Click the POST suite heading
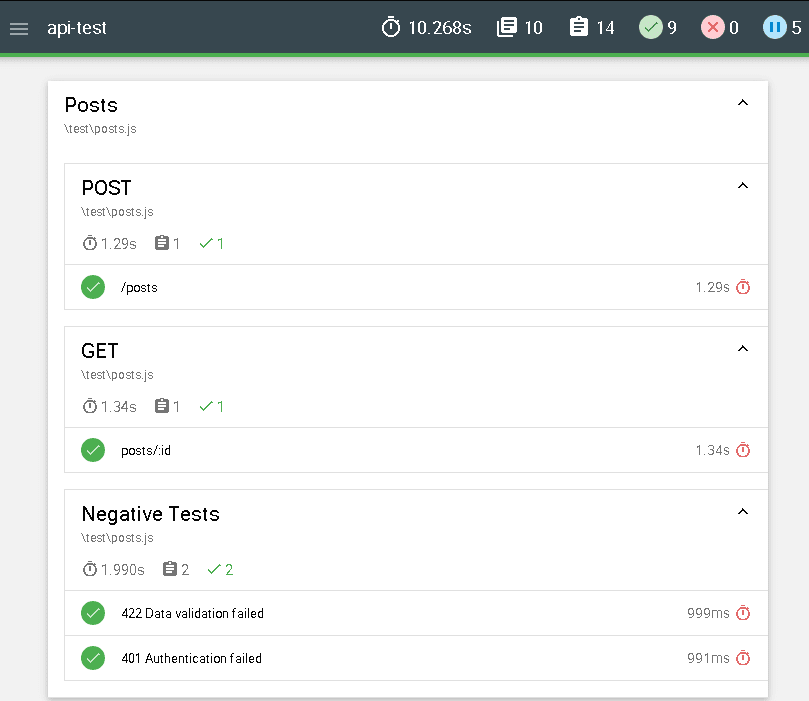This screenshot has width=809, height=701. point(106,188)
